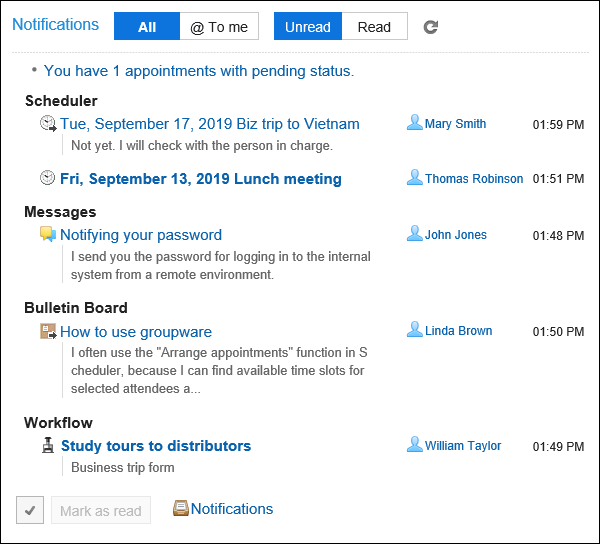Click the 01:49 PM timestamp
Image resolution: width=600 pixels, height=544 pixels.
tap(558, 447)
